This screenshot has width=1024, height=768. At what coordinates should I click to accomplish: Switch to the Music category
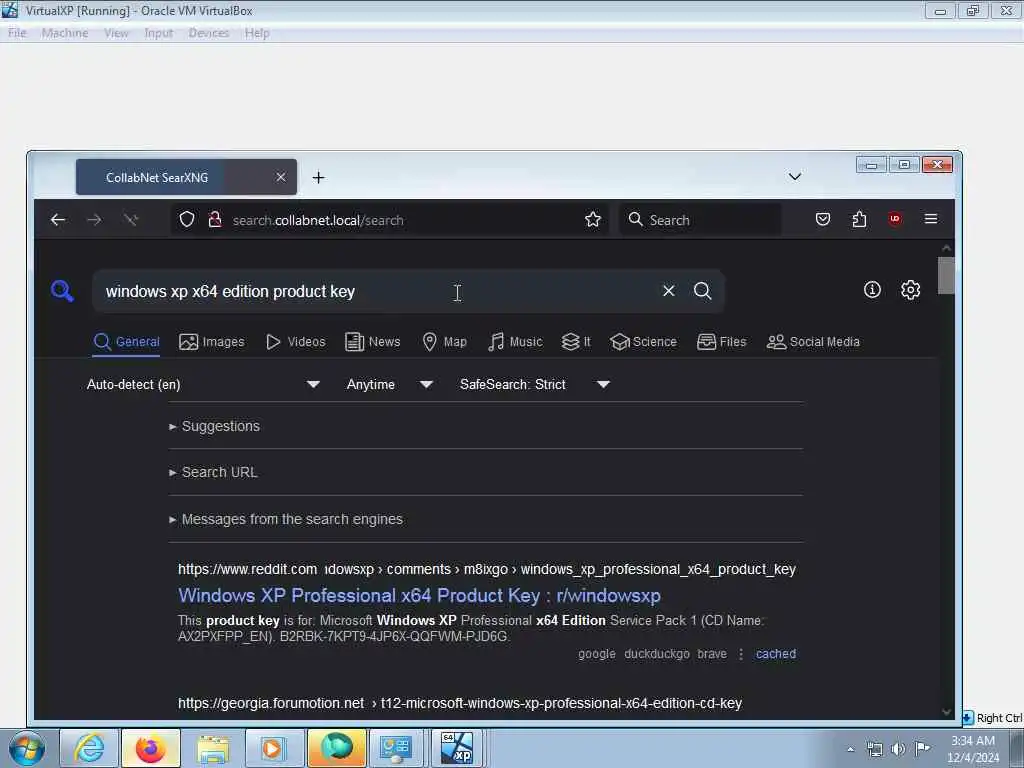tap(515, 342)
